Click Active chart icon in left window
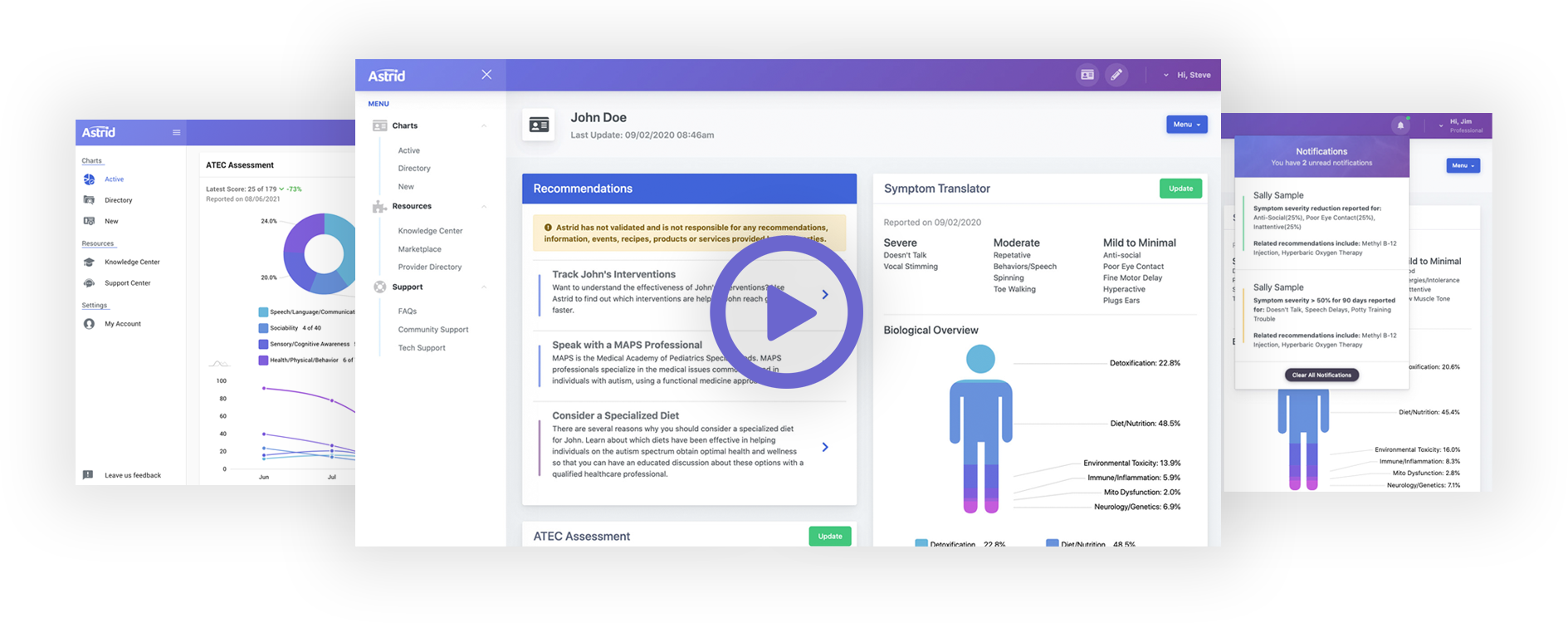The image size is (1568, 623). (89, 179)
